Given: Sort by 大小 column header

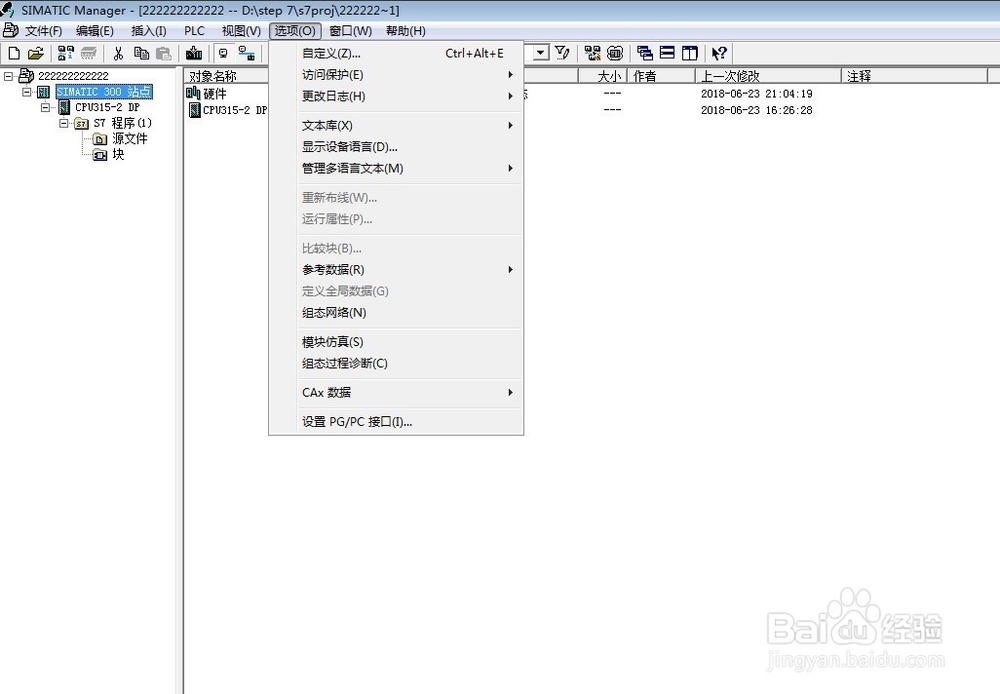Looking at the screenshot, I should pyautogui.click(x=603, y=76).
